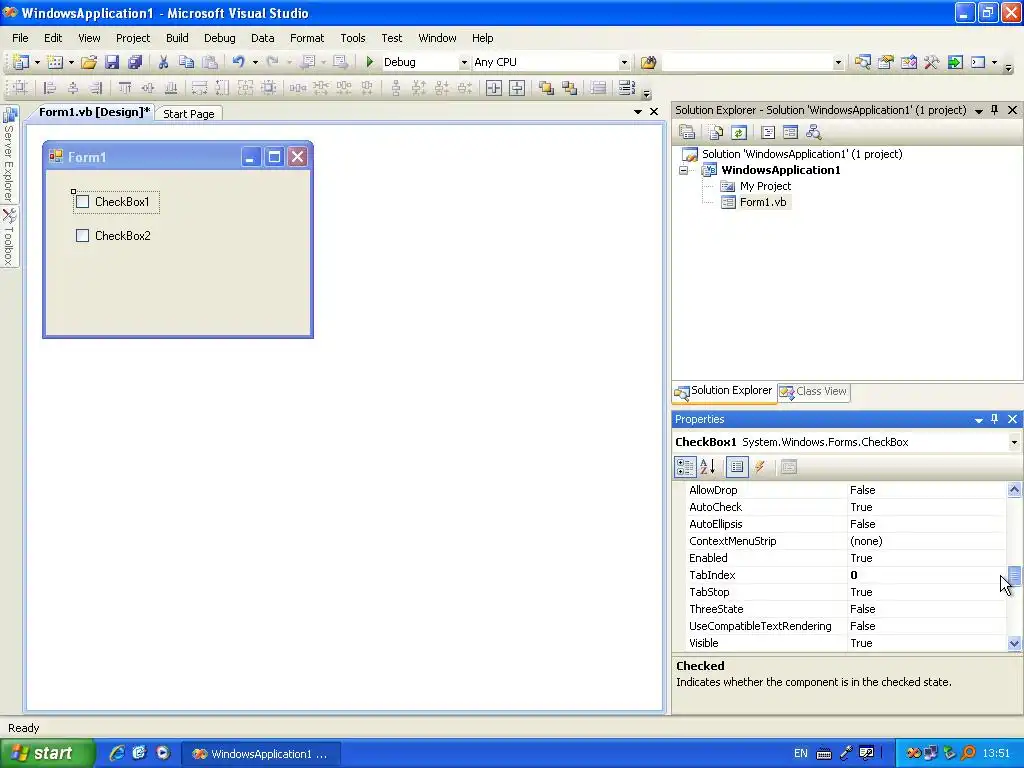Image resolution: width=1024 pixels, height=768 pixels.
Task: Open the New Project dropdown arrow
Action: [37, 62]
